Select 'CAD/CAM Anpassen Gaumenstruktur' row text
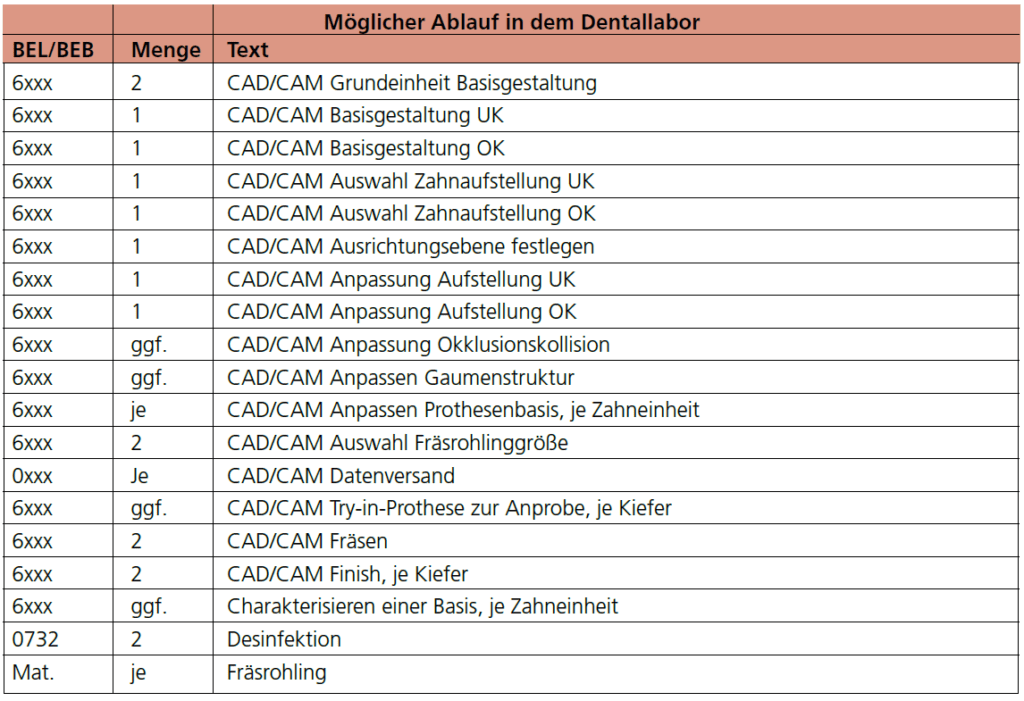The image size is (1024, 701). tap(400, 378)
